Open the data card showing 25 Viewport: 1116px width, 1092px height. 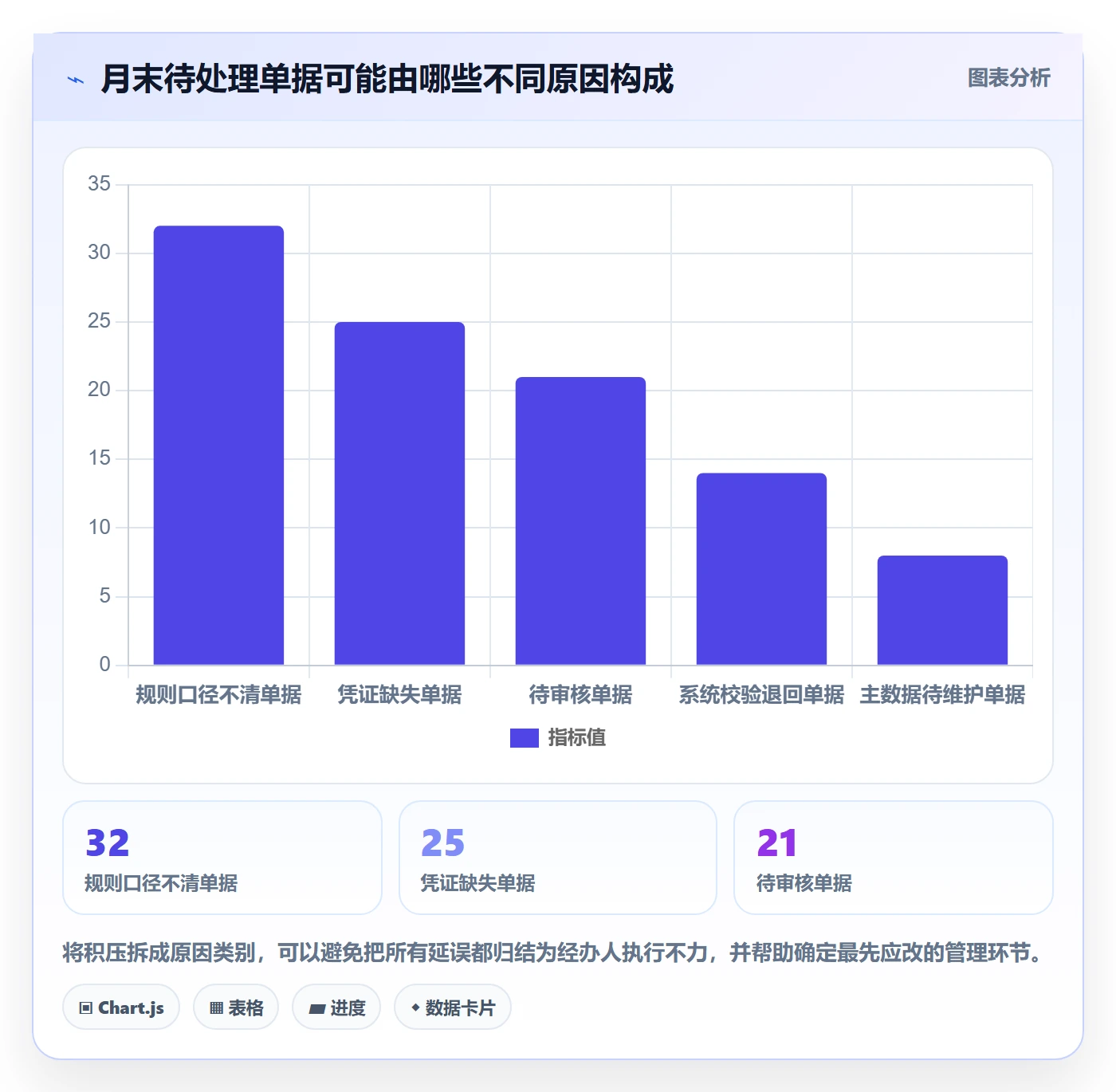[558, 858]
